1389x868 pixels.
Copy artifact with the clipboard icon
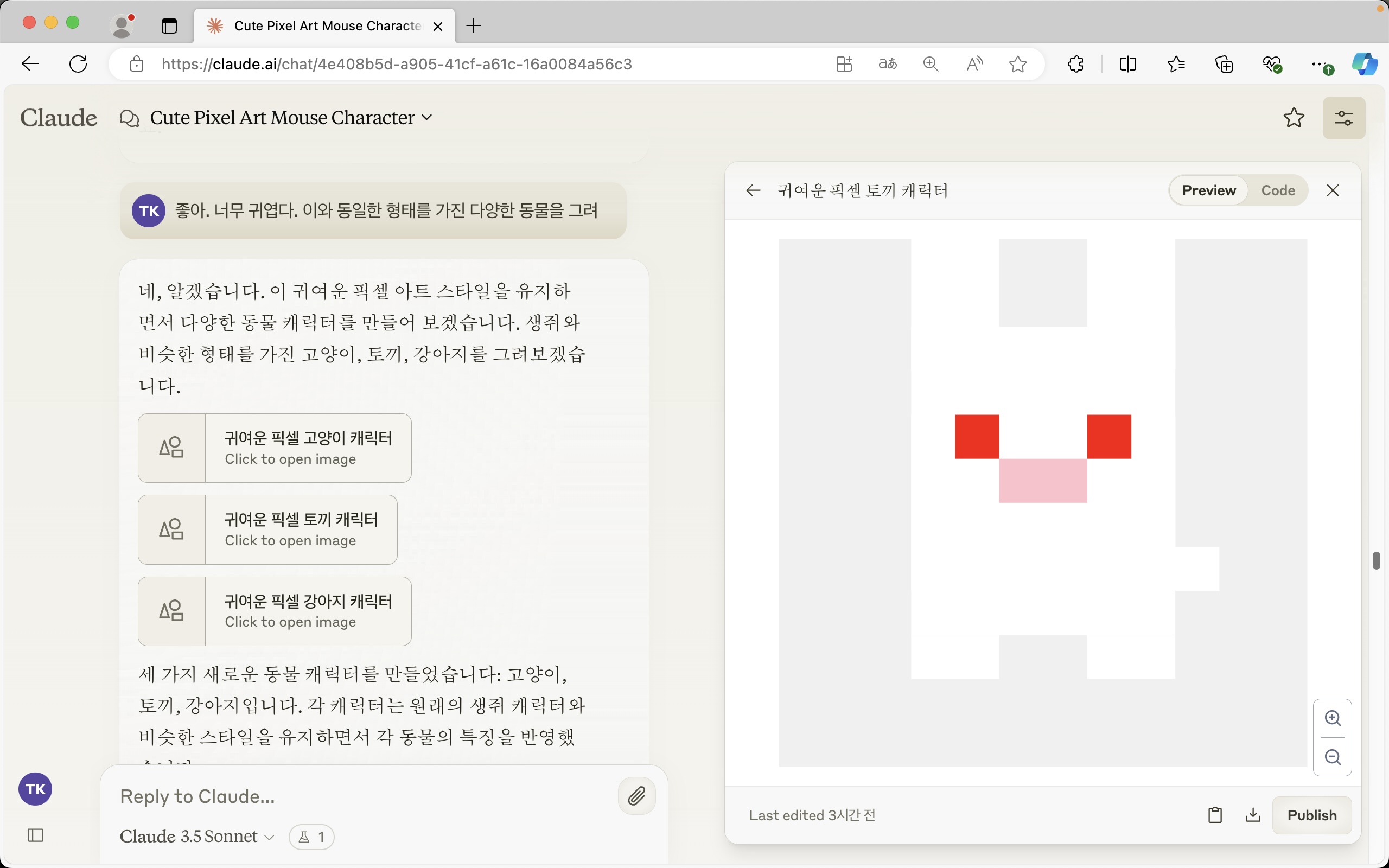click(1214, 815)
